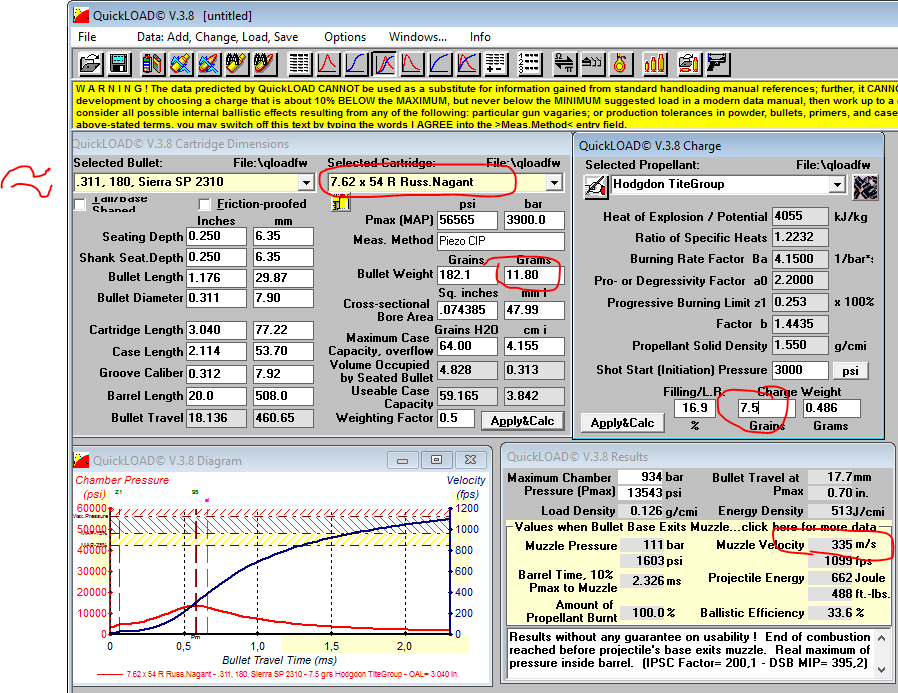Click Maximum Case Capacity grains field 64.00
Screen dimensions: 898x693
[x=467, y=346]
